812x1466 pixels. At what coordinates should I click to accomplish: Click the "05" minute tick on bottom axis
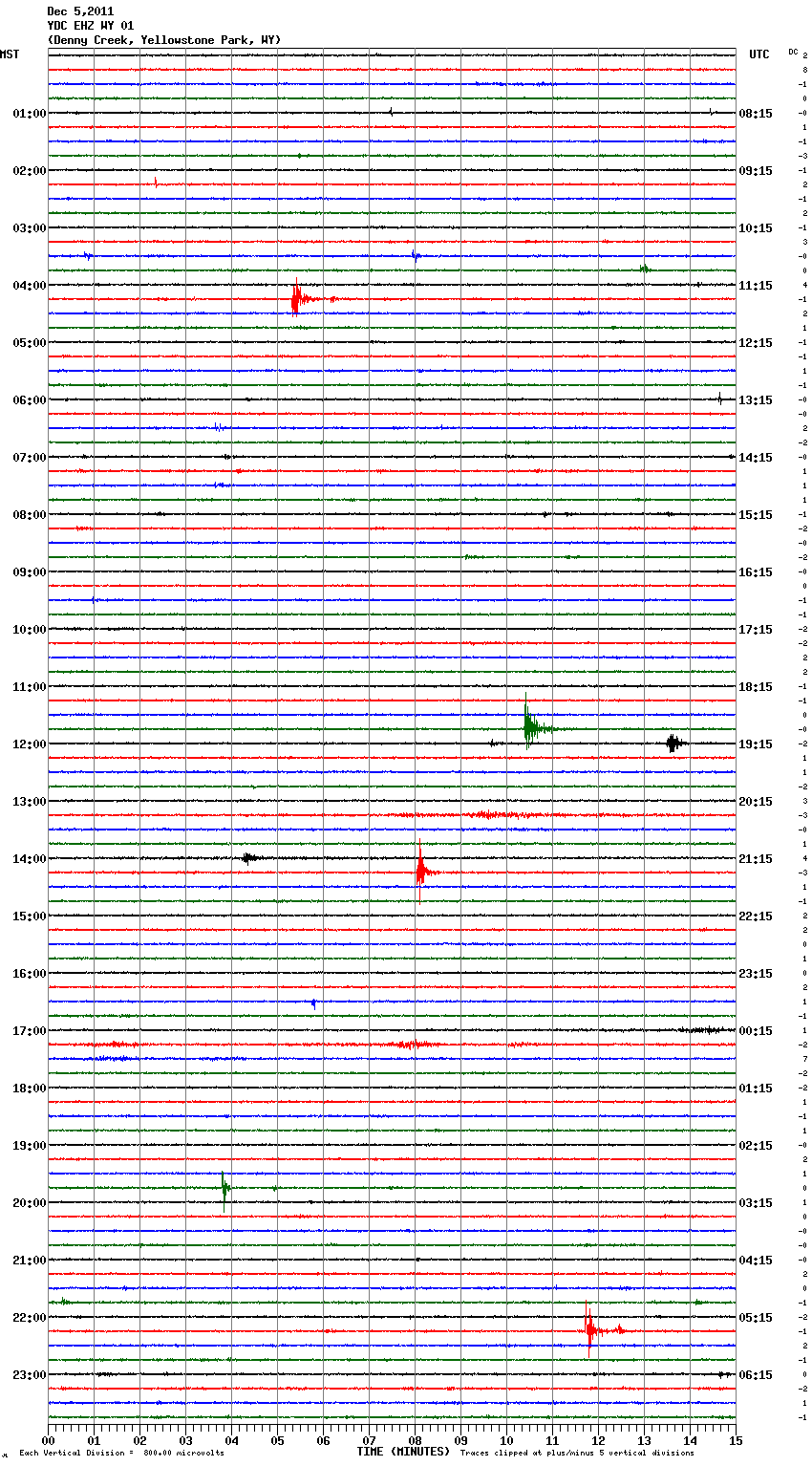coord(277,1440)
